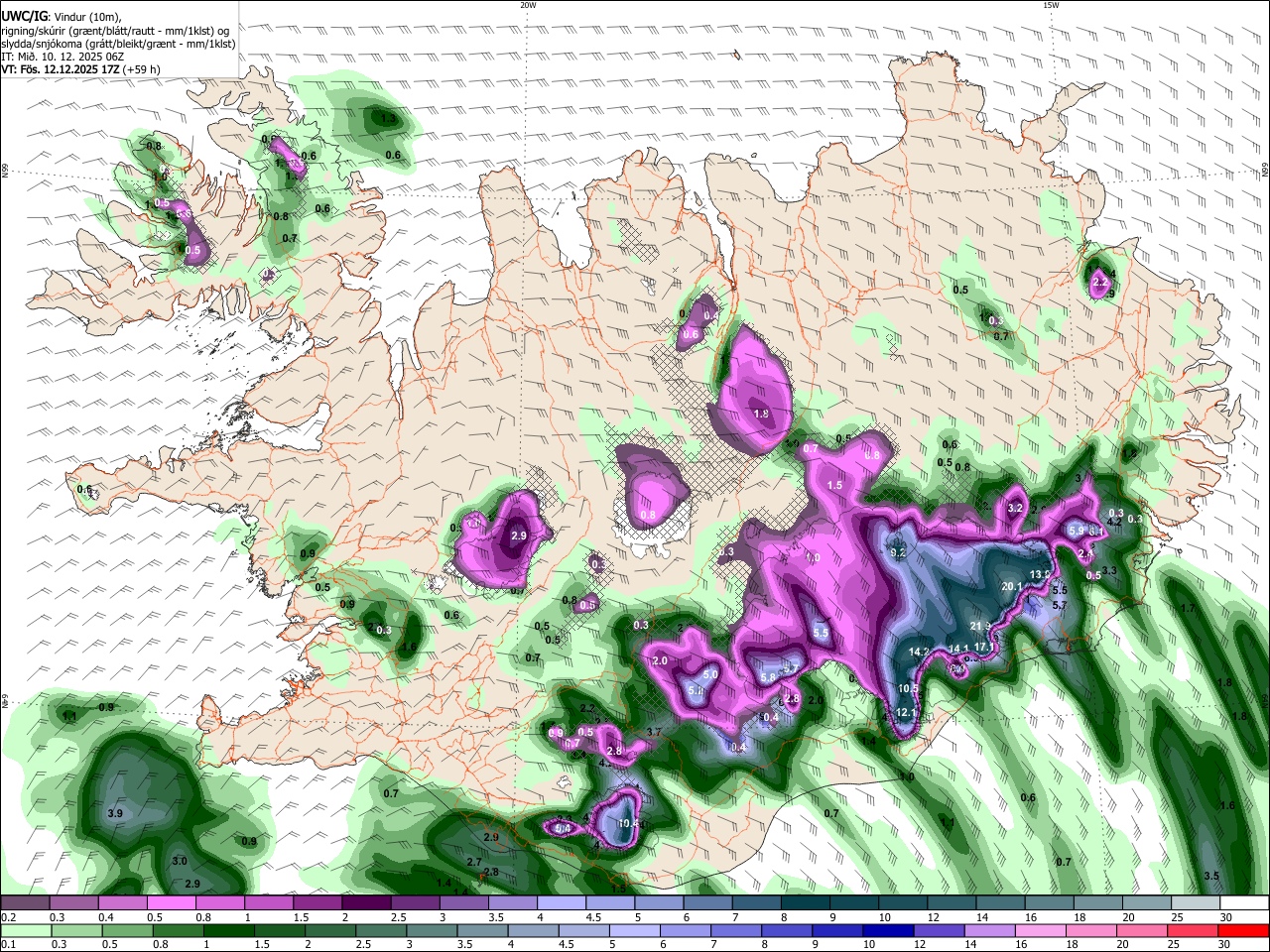Click the pale green 0.1–0.3 rain legend swatch
Viewport: 1270px width, 952px height.
pos(25,930)
